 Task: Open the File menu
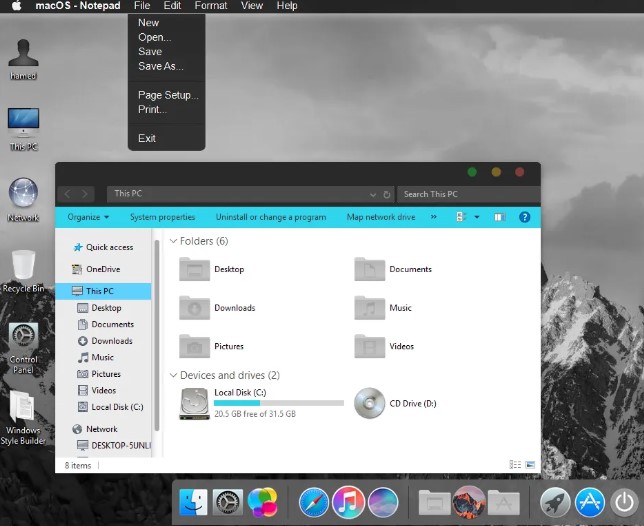pos(142,6)
